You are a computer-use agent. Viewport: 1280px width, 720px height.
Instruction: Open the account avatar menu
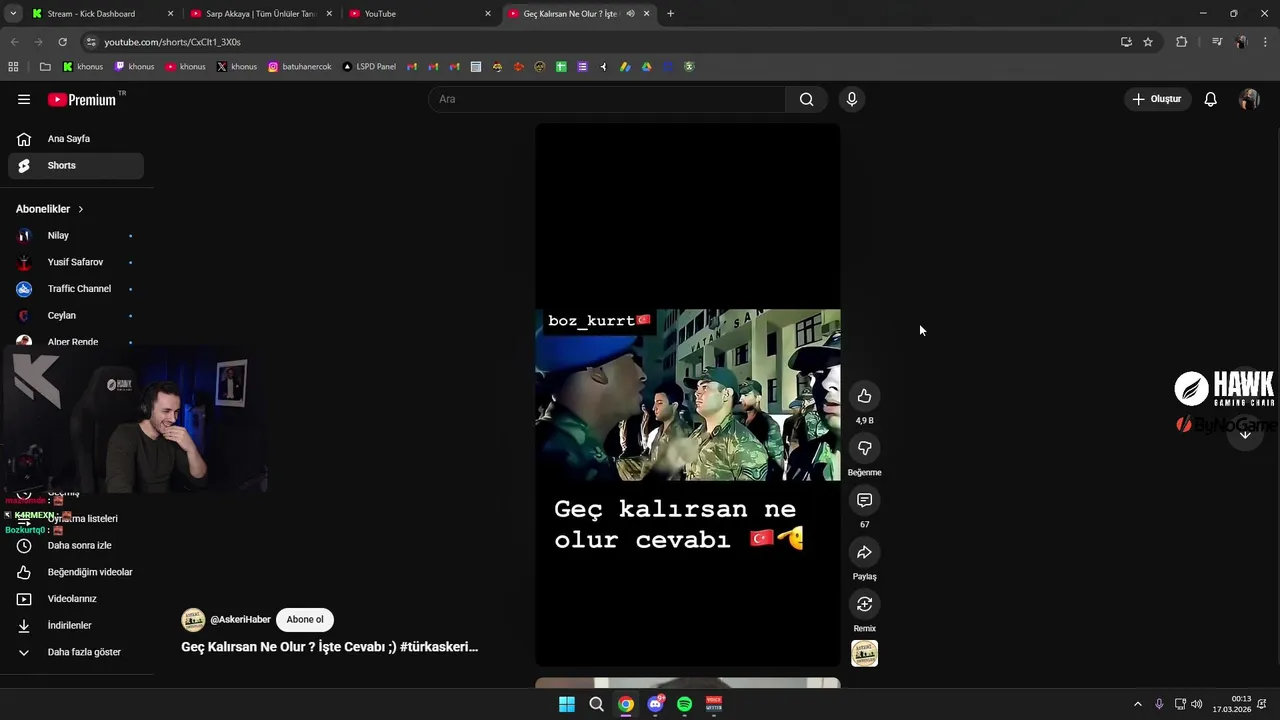tap(1249, 99)
